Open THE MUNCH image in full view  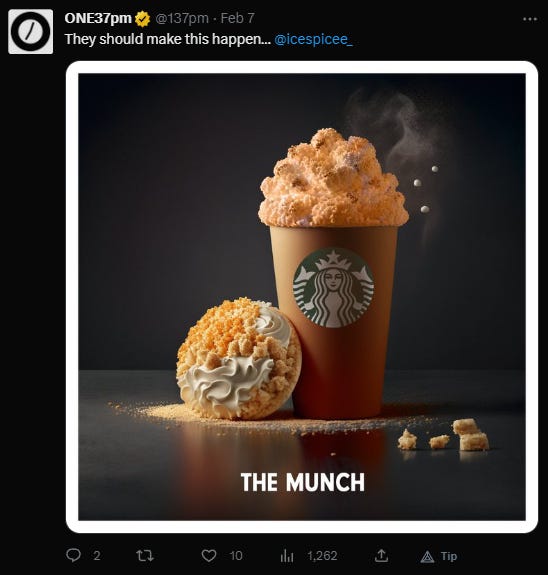coord(302,297)
